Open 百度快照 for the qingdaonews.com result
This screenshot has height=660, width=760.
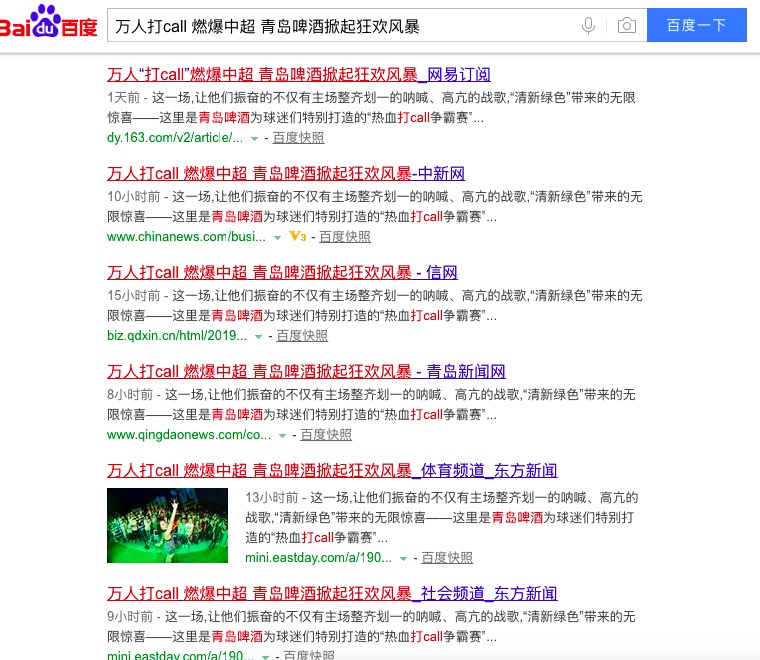(326, 435)
